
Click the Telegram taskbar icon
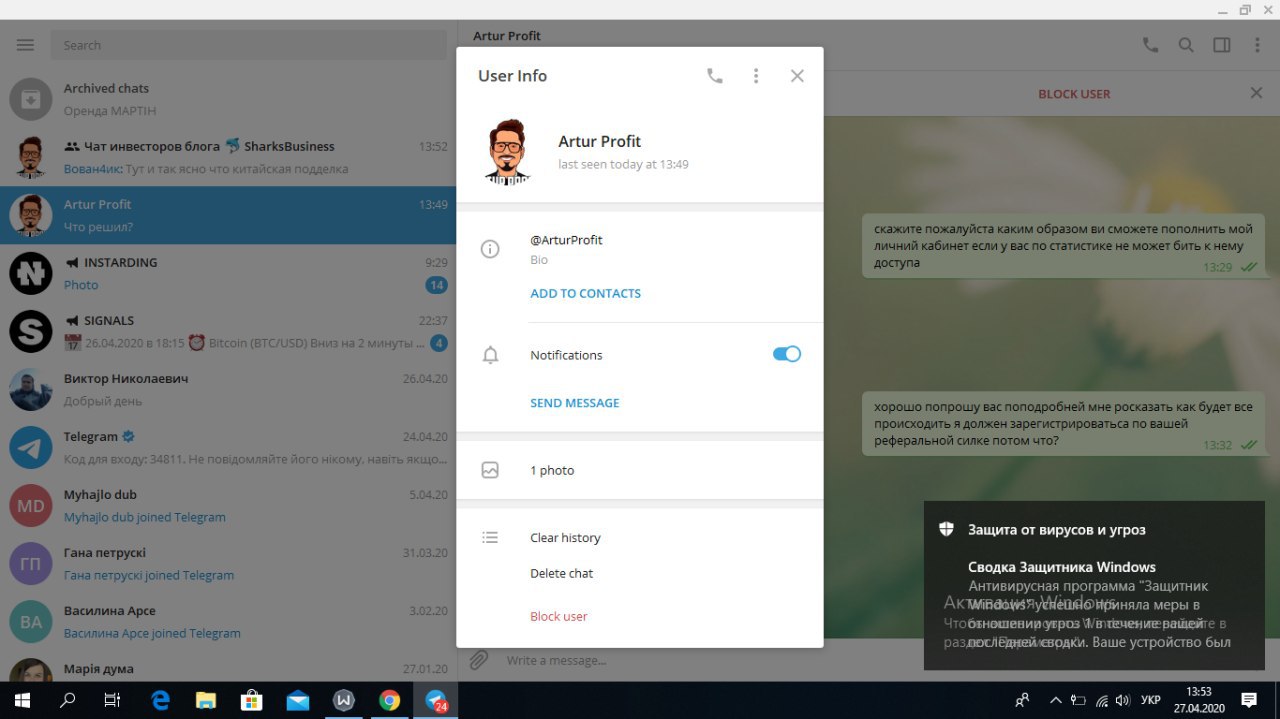tap(436, 700)
